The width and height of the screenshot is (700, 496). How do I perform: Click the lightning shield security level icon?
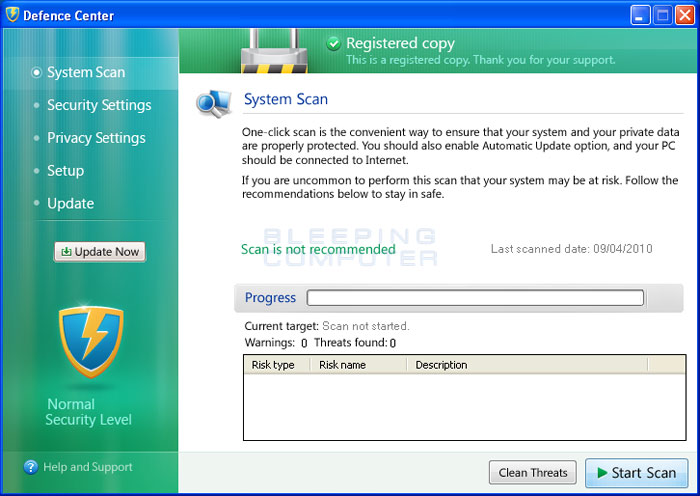coord(91,341)
